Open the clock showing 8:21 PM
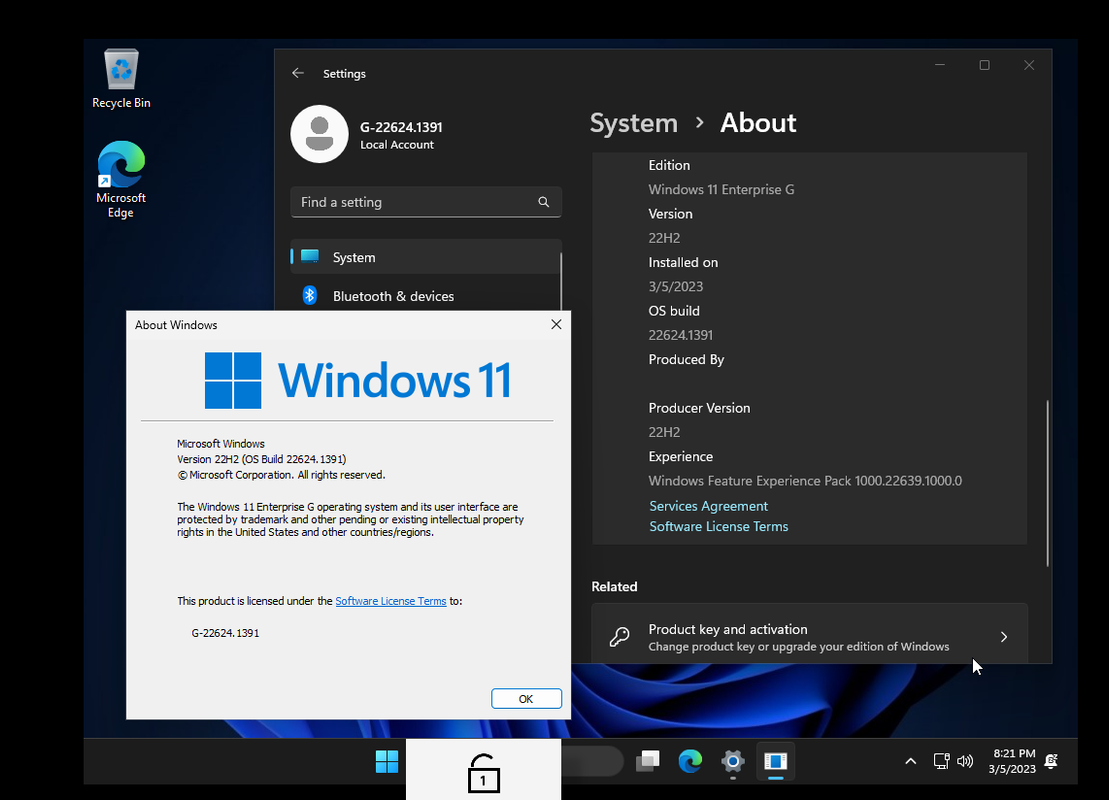Viewport: 1109px width, 800px height. click(x=1013, y=761)
